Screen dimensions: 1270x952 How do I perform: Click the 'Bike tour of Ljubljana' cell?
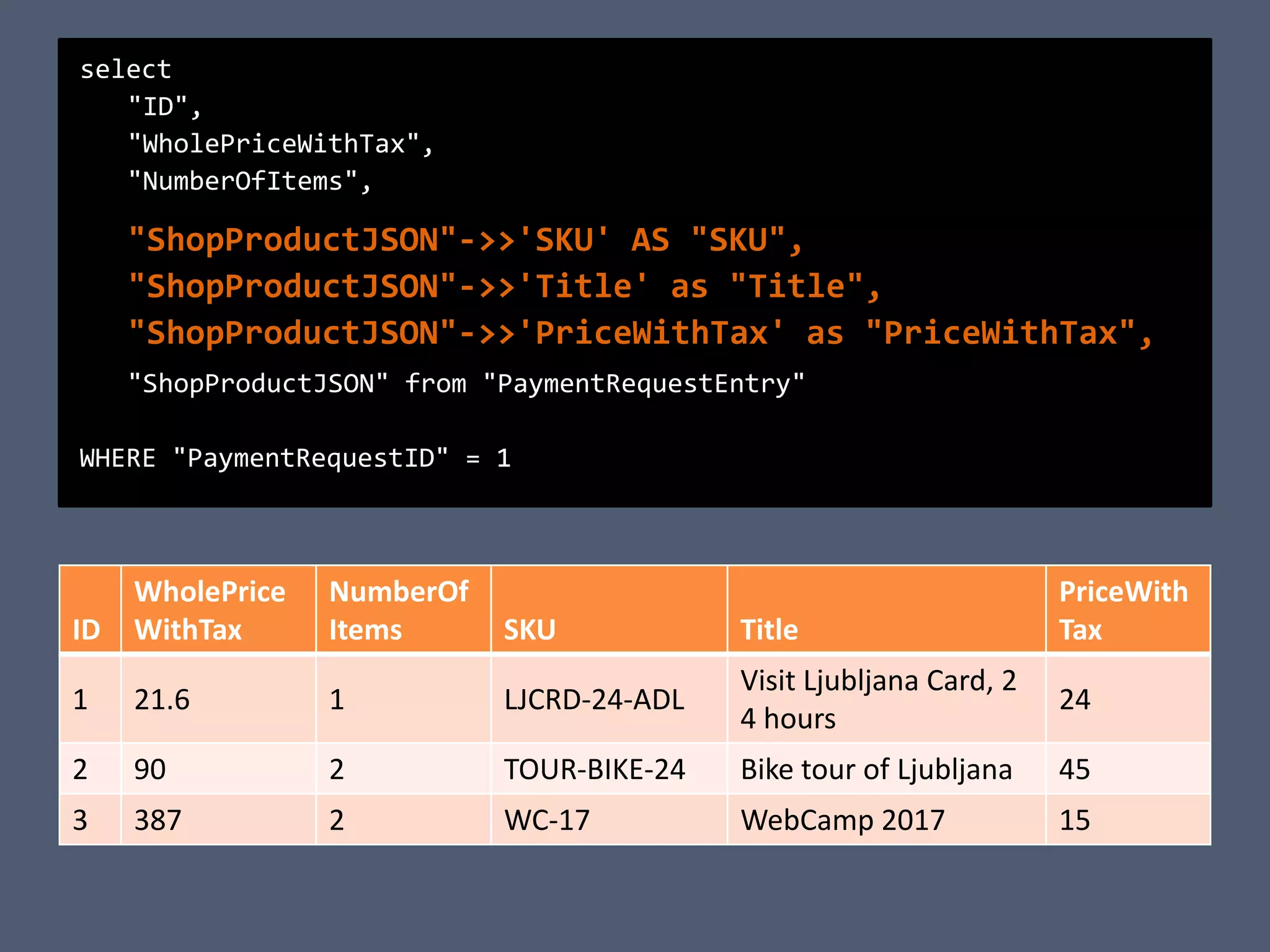pyautogui.click(x=876, y=770)
